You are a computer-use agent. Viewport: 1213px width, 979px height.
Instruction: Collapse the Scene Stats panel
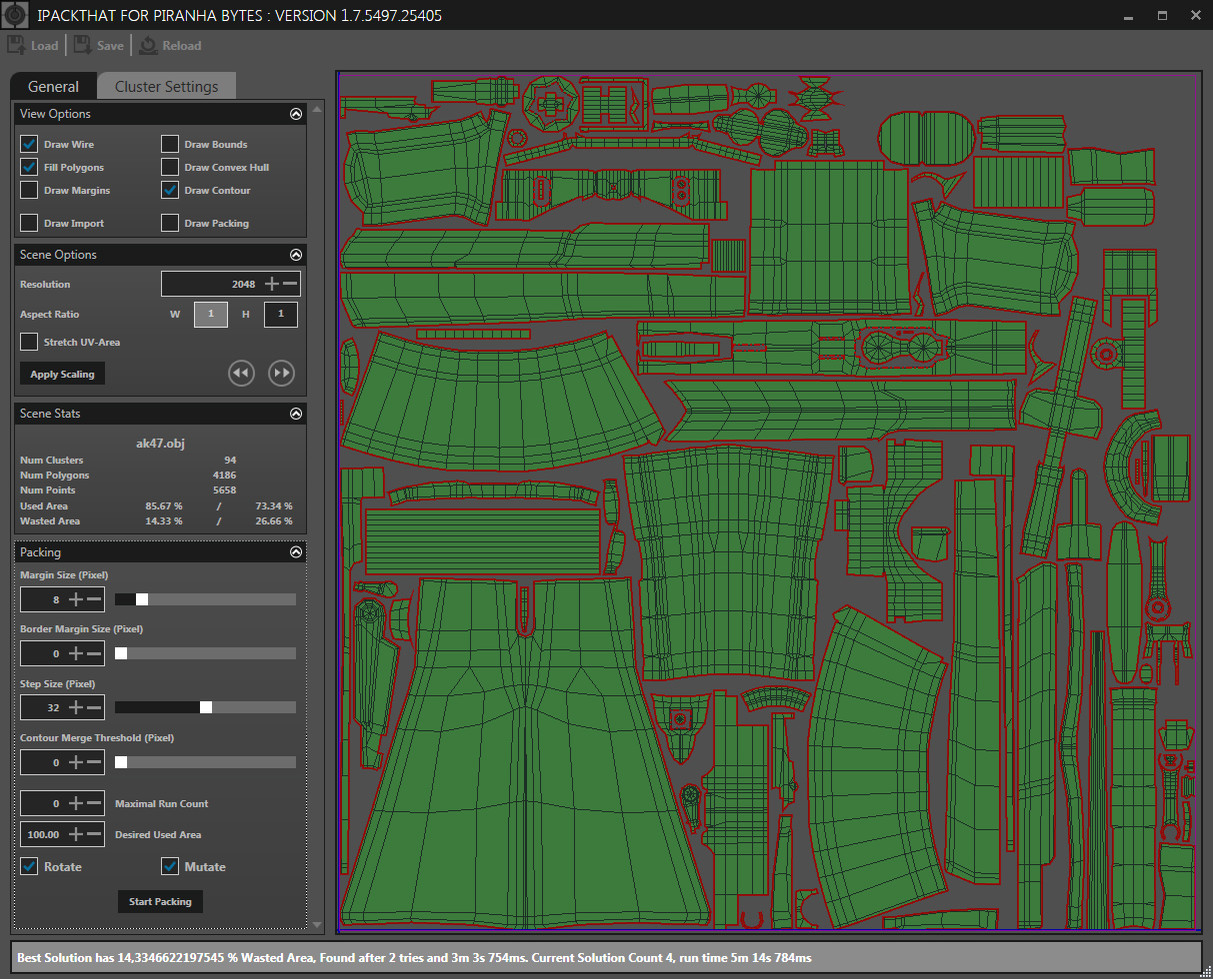click(295, 413)
